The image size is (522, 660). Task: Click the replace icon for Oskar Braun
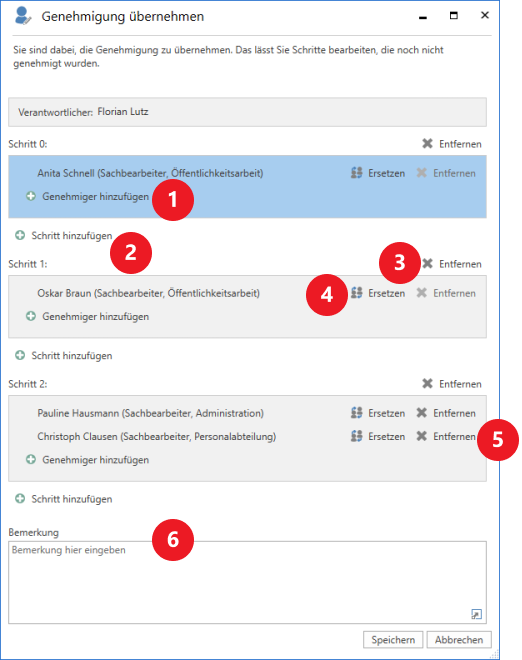(357, 293)
